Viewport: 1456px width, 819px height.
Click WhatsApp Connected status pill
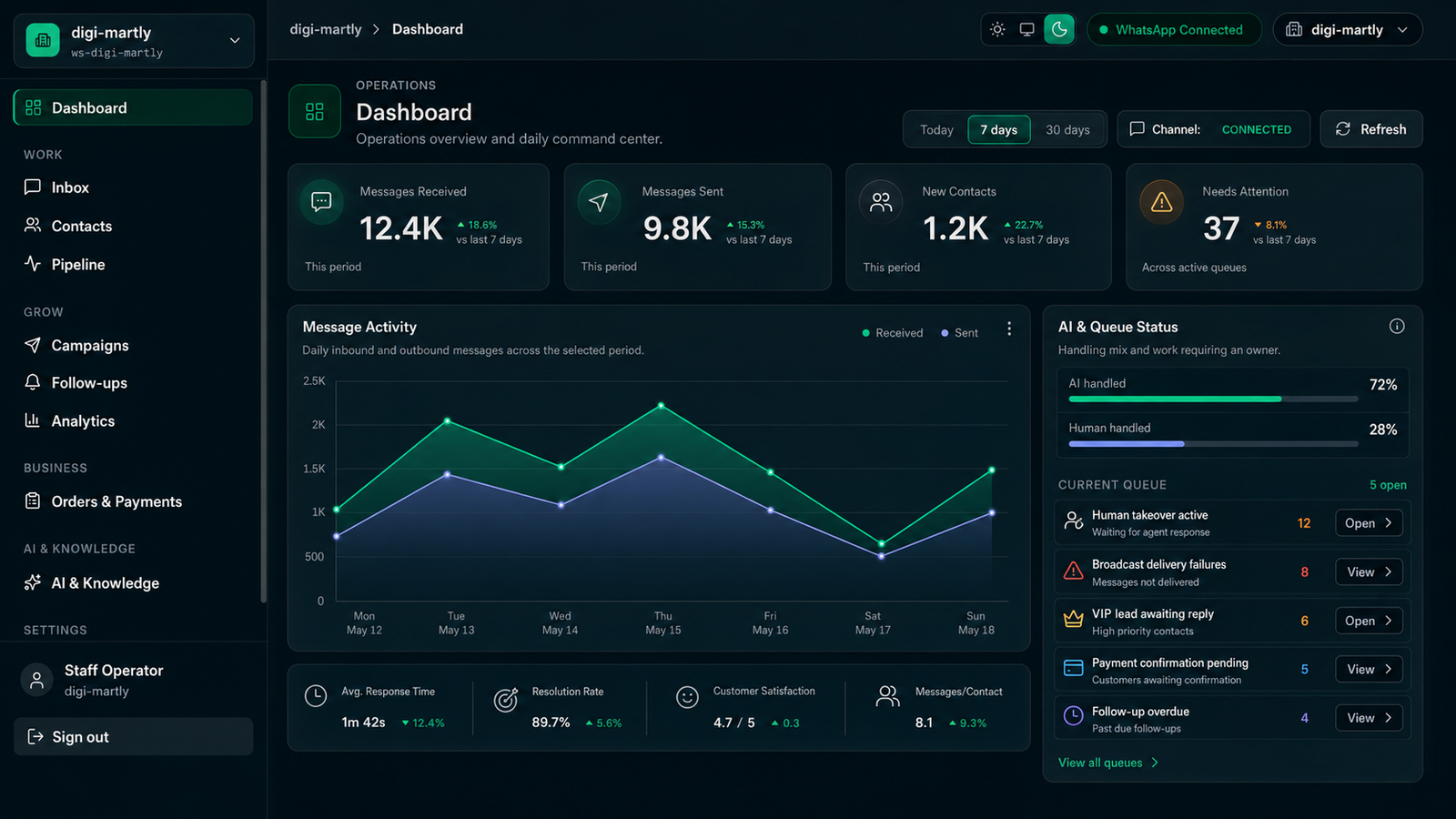[x=1174, y=29]
